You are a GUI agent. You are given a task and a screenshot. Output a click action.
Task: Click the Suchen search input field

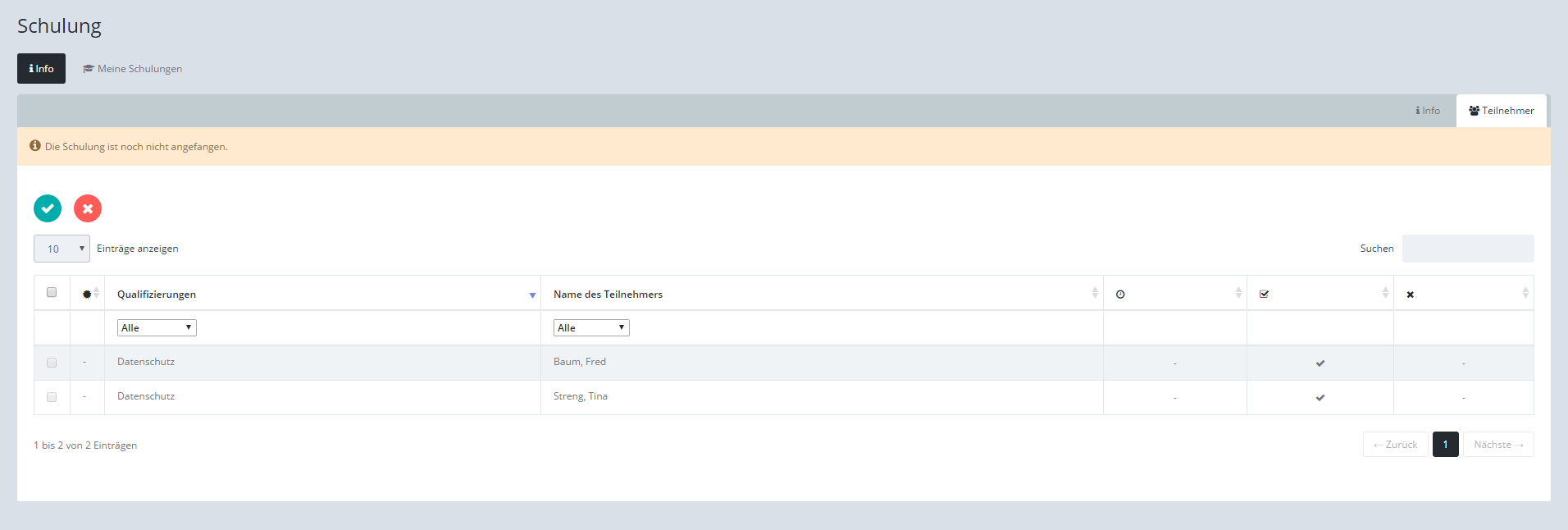click(1467, 249)
